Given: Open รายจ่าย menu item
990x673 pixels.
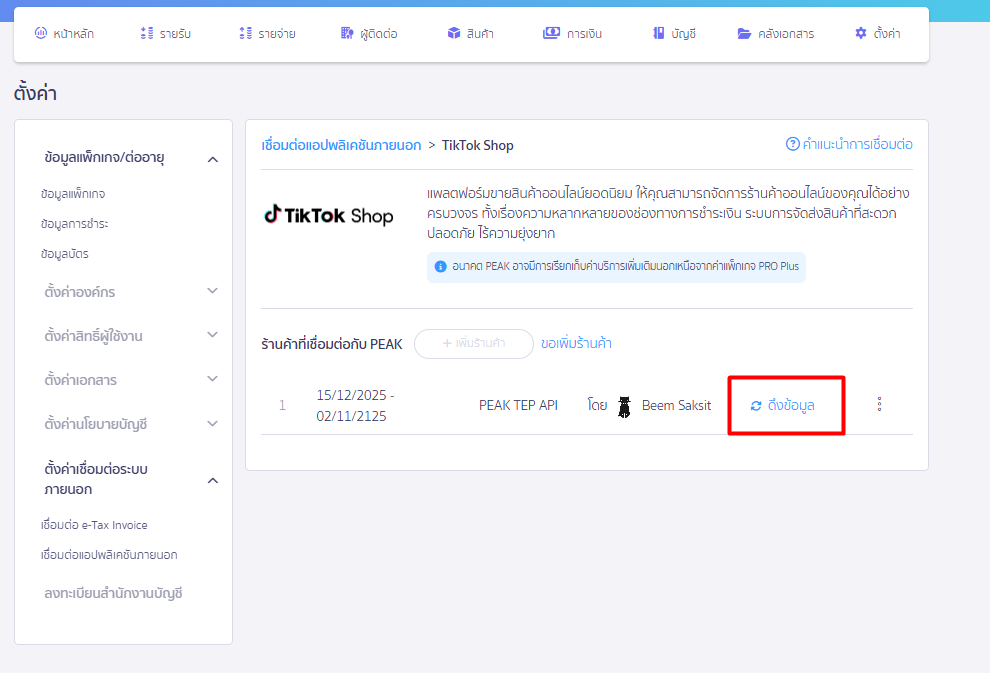Looking at the screenshot, I should pyautogui.click(x=268, y=33).
